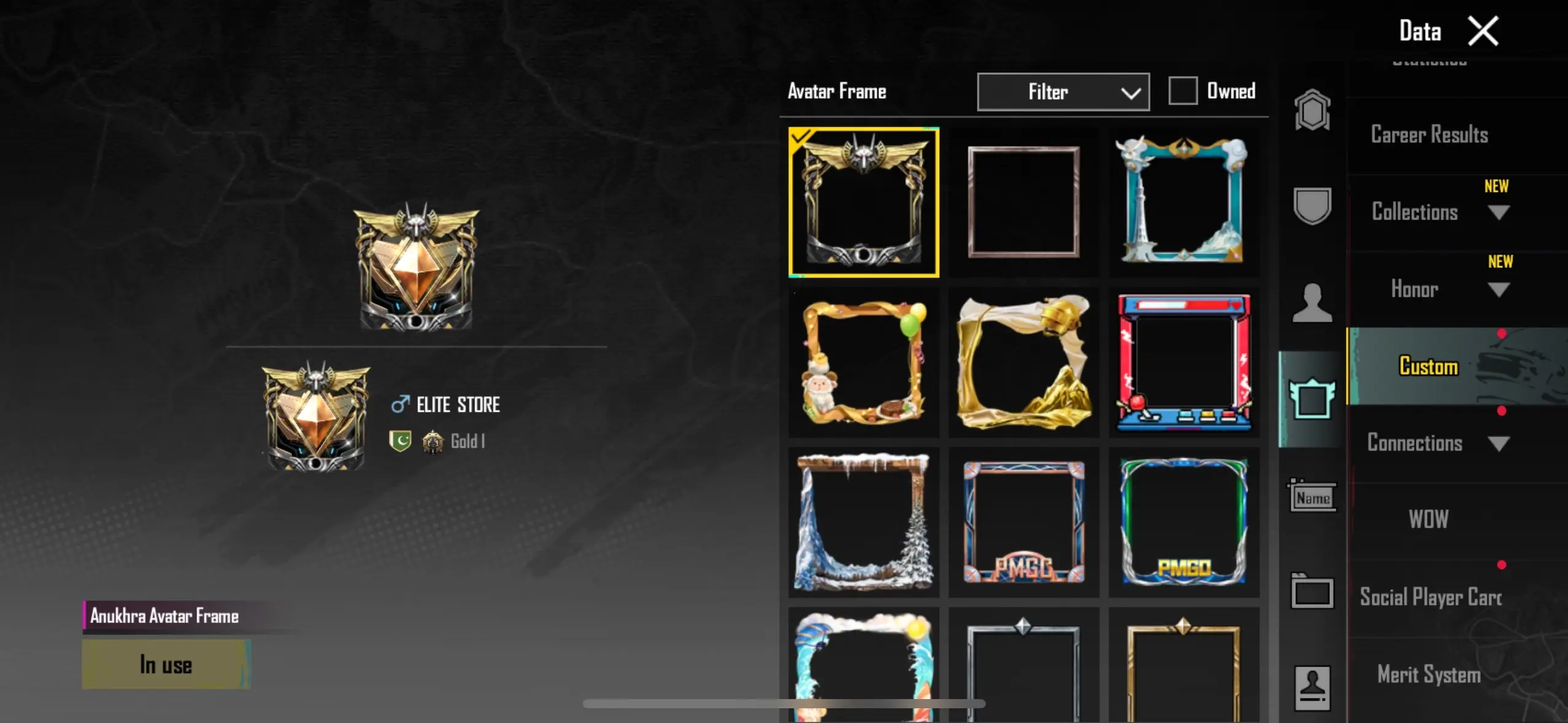The image size is (1568, 723).
Task: Select the folder card background icon
Action: point(1312,591)
